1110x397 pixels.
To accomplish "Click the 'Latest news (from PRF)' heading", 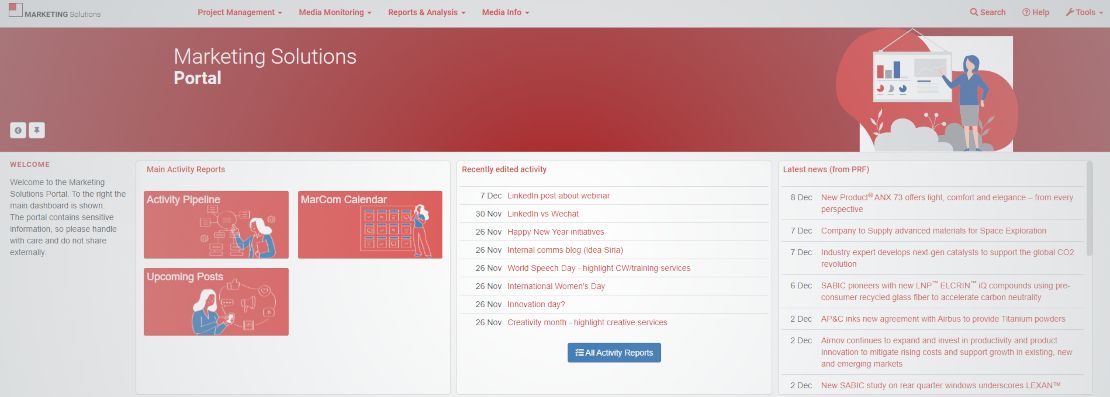I will tap(826, 169).
